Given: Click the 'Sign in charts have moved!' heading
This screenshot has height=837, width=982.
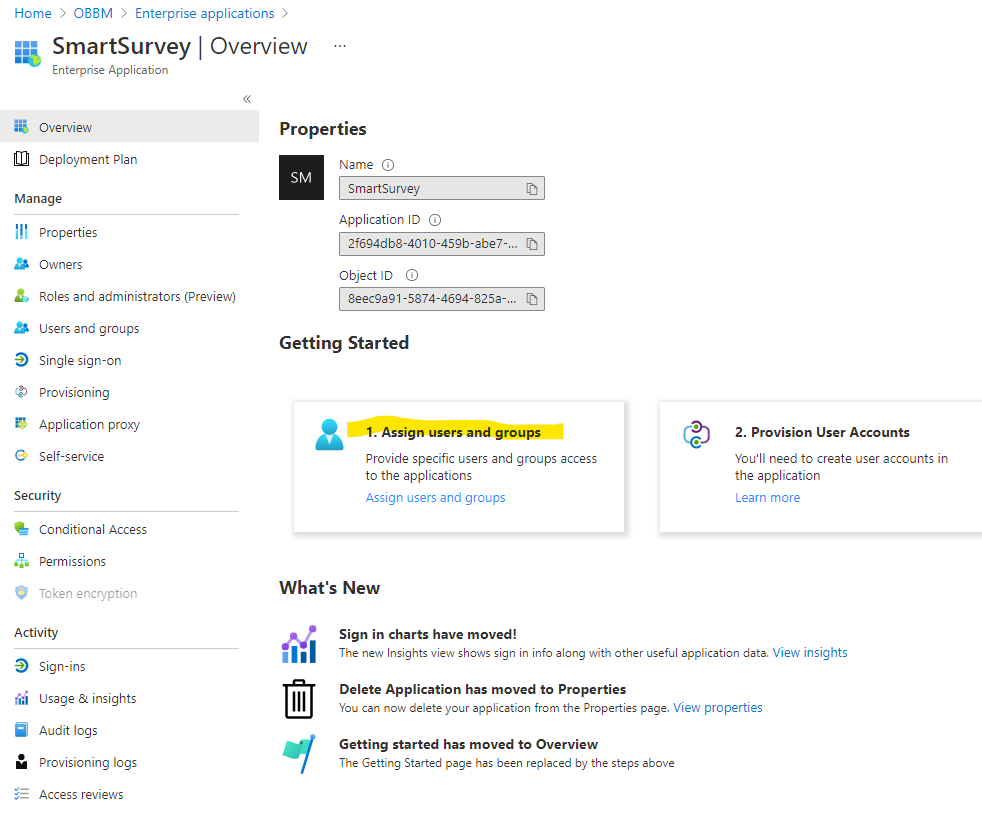Looking at the screenshot, I should [428, 634].
